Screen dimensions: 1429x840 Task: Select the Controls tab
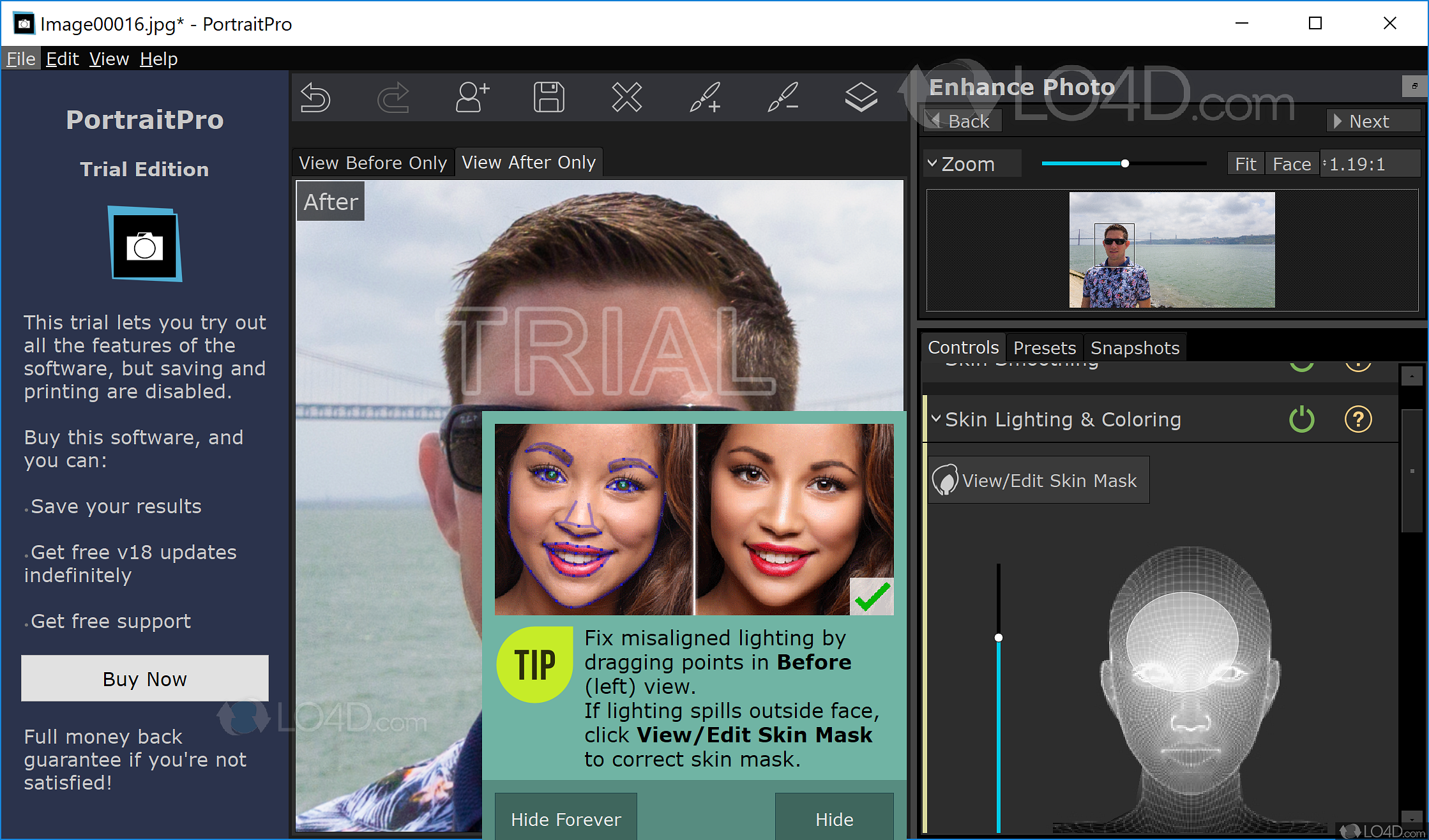pos(962,348)
